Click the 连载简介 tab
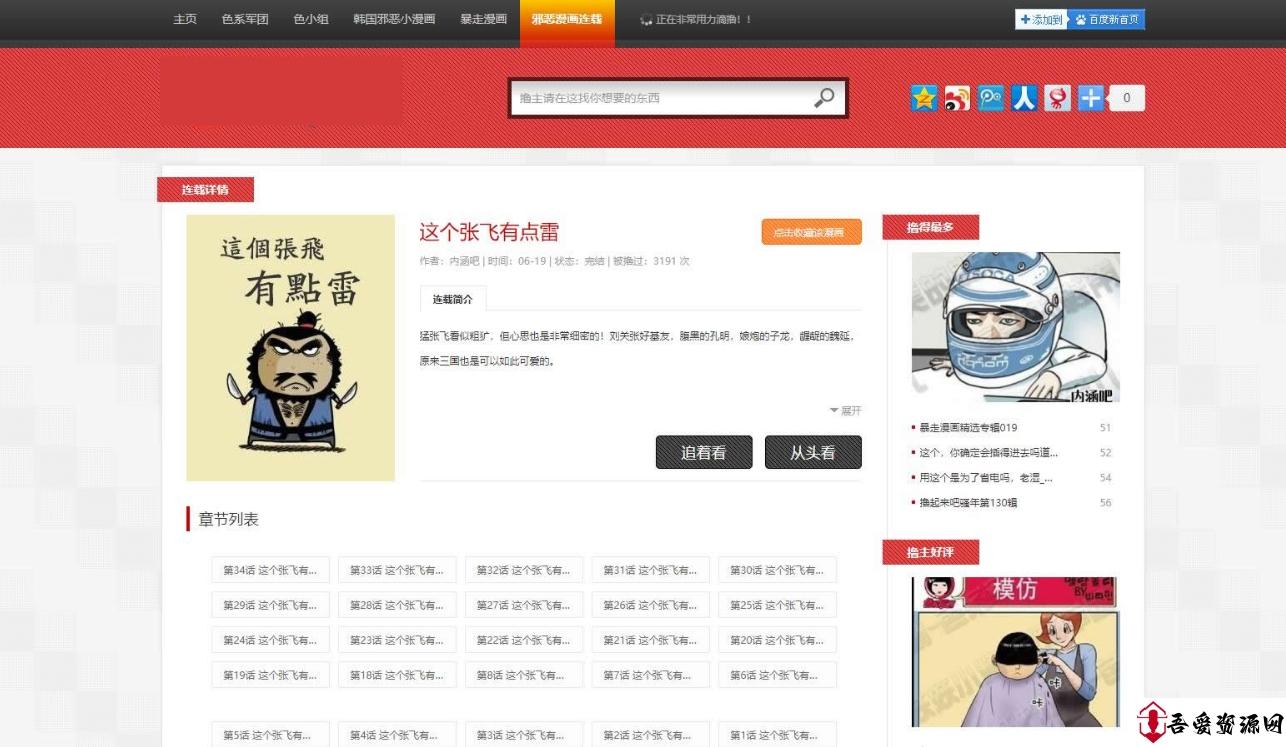Viewport: 1286px width, 747px height. coord(453,299)
